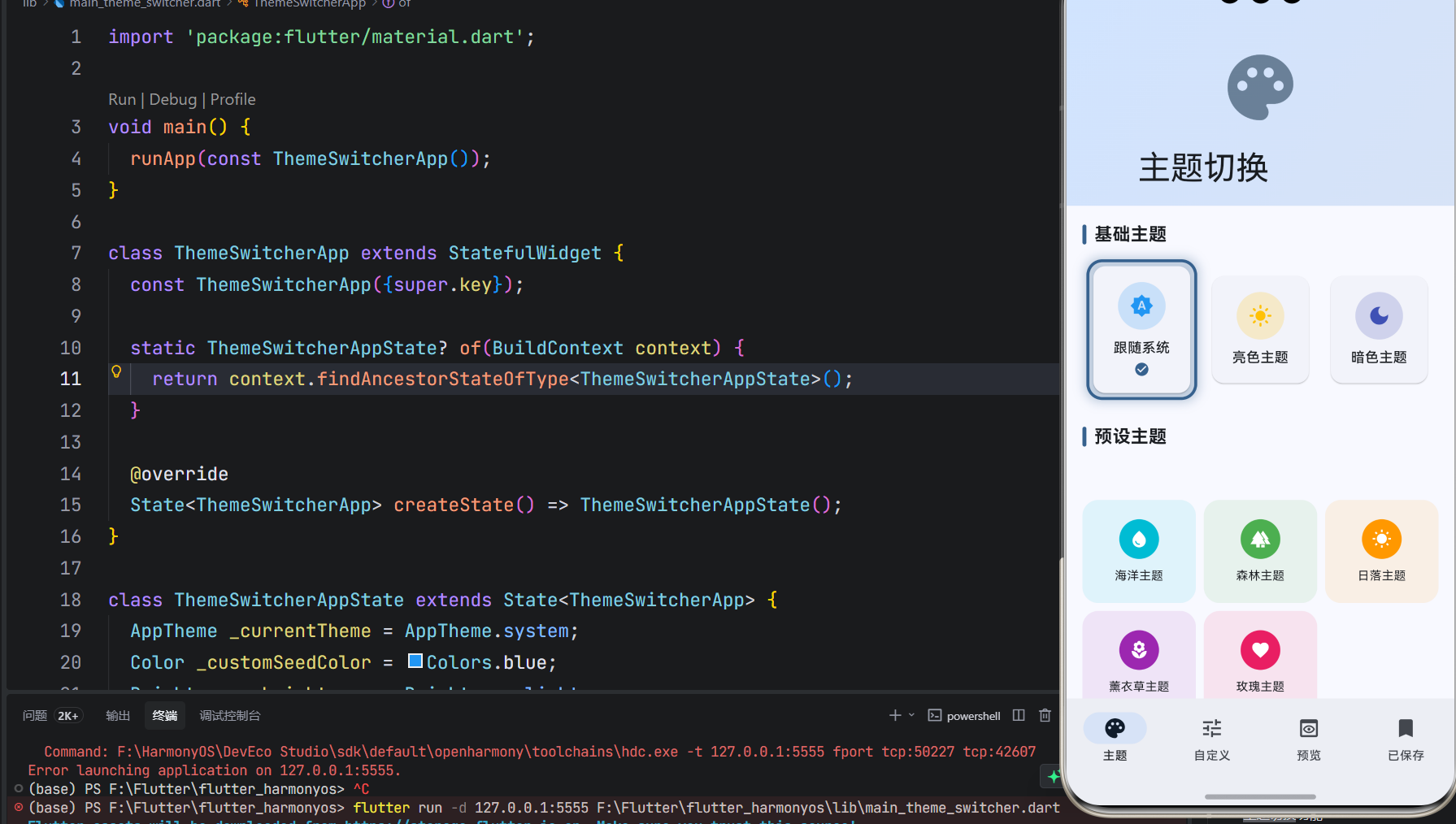The image size is (1456, 824).
Task: Click StatefulWidget on line 7
Action: (x=524, y=253)
